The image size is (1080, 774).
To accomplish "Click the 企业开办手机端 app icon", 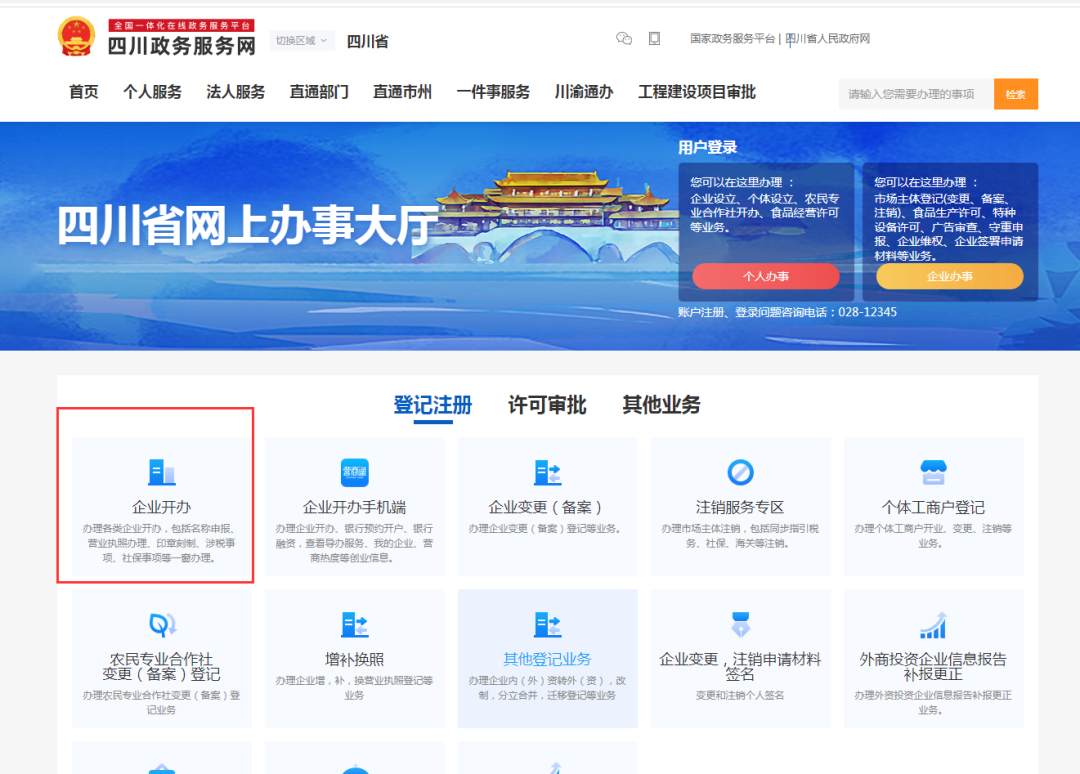I will click(x=355, y=472).
